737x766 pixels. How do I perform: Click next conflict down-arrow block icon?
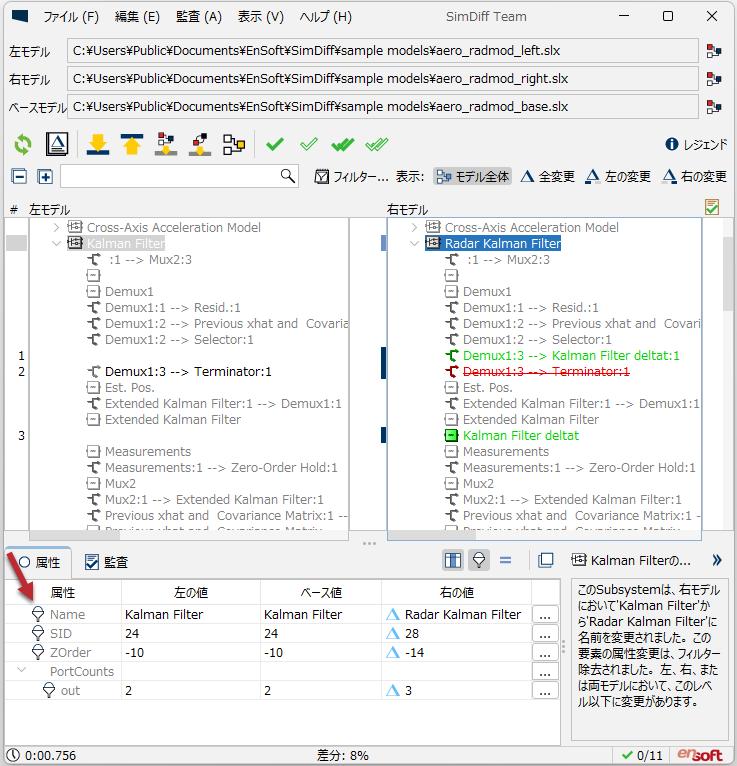tap(166, 145)
